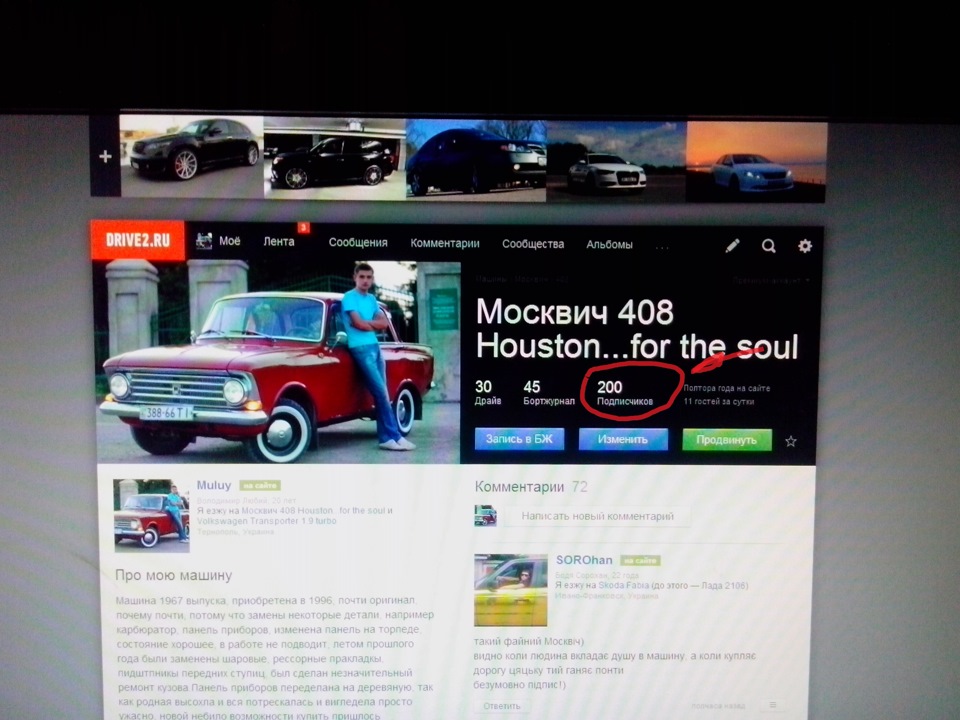Open the menu icon under SOROhan's comment
Image resolution: width=960 pixels, height=720 pixels.
[773, 705]
